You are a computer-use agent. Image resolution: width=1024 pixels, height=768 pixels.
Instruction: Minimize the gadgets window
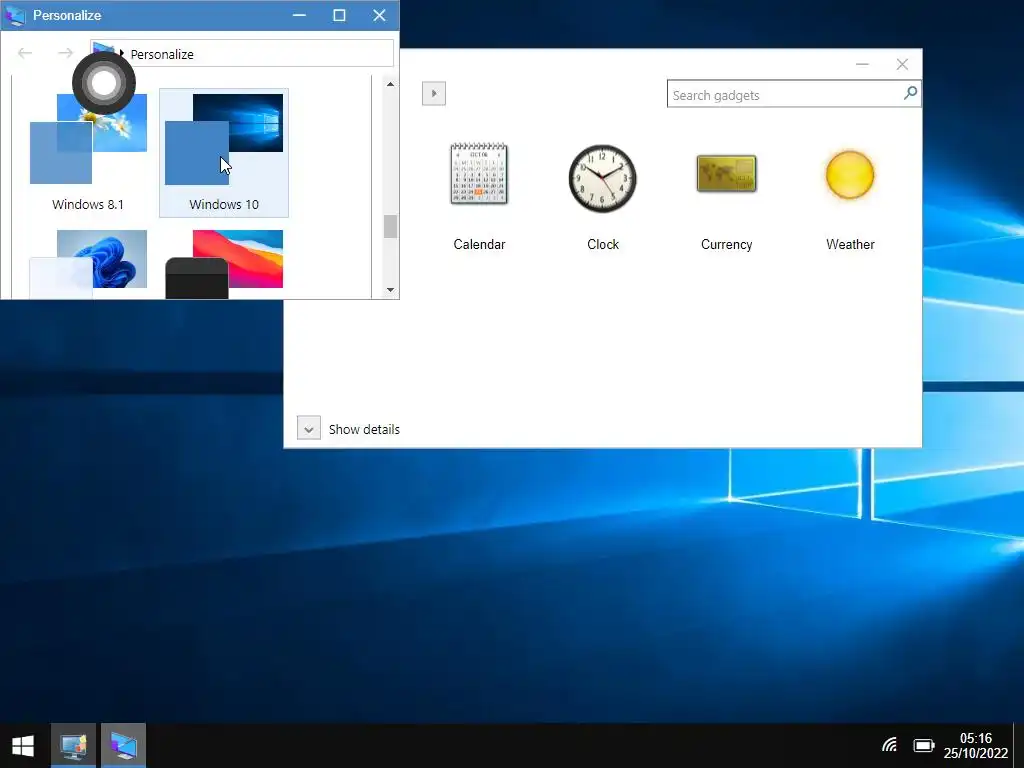[x=862, y=64]
